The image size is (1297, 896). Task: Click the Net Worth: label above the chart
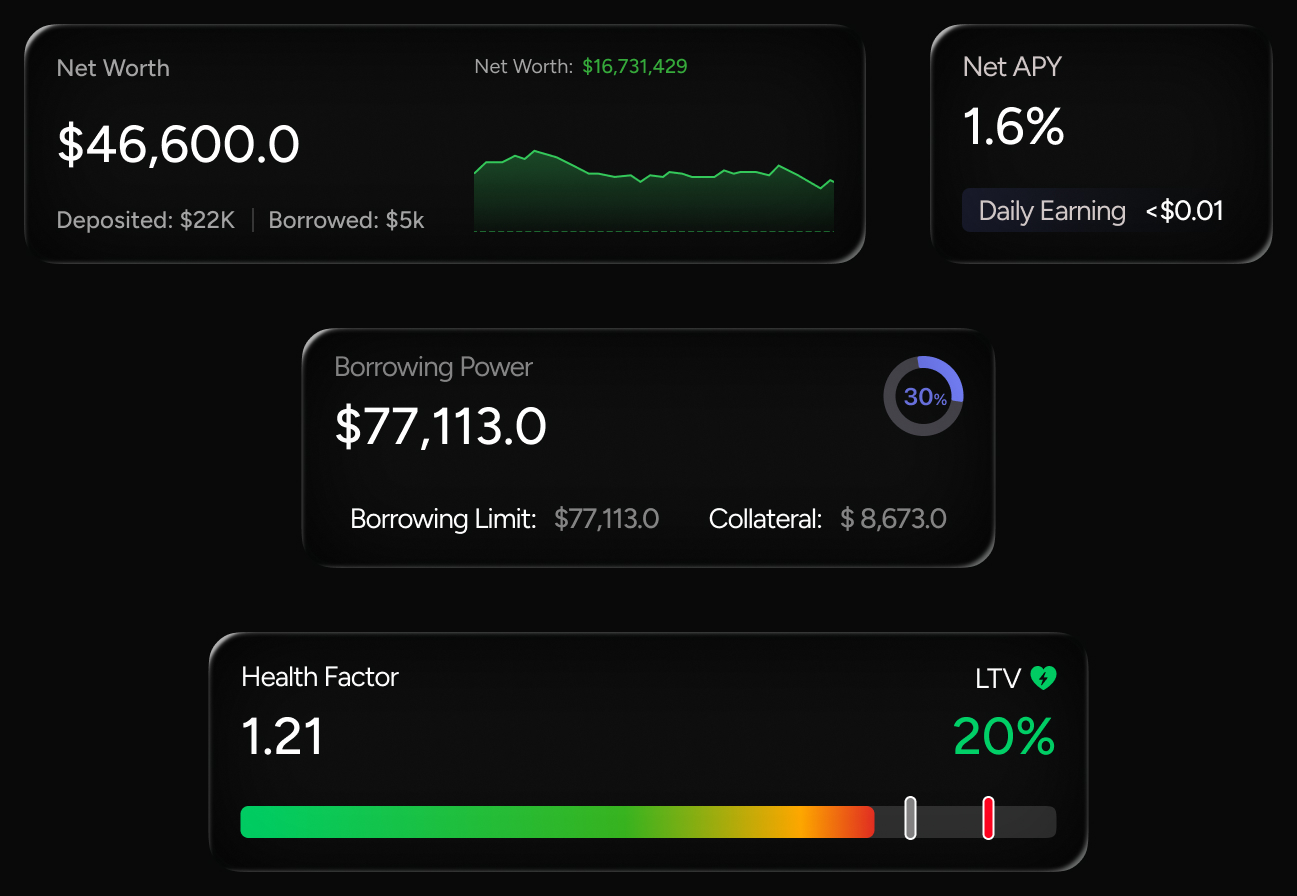pos(524,67)
